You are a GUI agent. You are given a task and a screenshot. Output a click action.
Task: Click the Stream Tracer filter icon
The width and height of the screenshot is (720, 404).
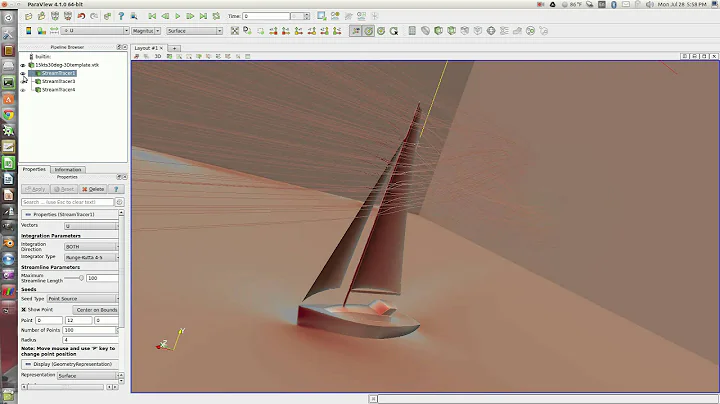pos(504,31)
